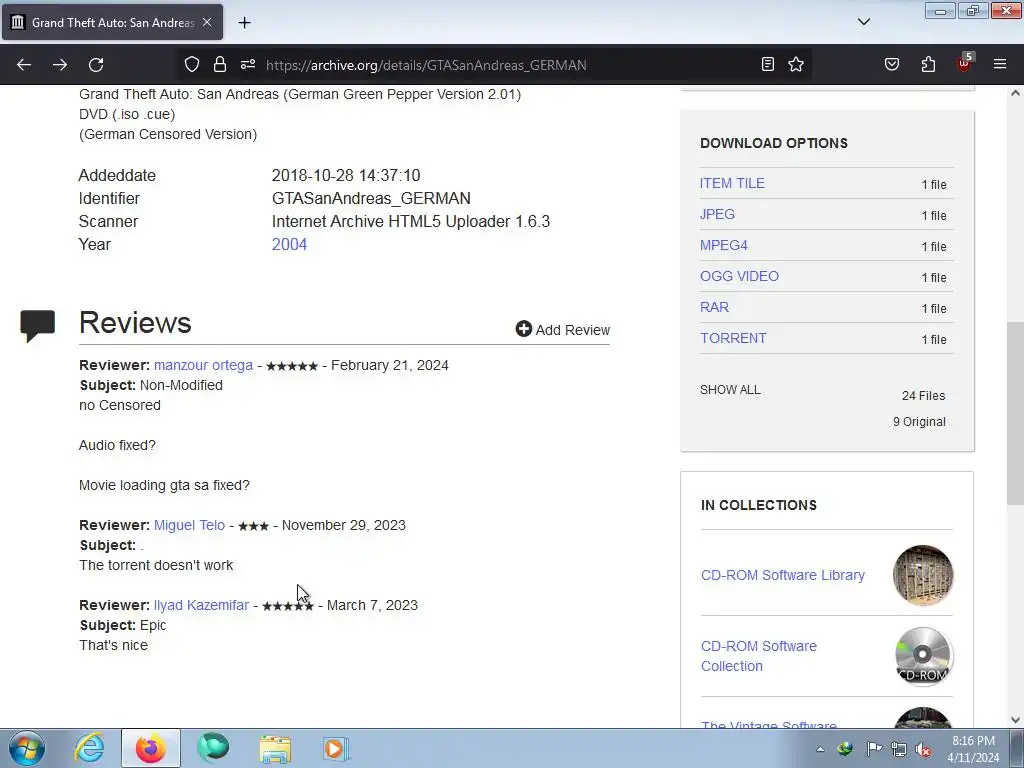This screenshot has height=768, width=1024.
Task: Close the Grand Theft Auto tab
Action: 207,22
